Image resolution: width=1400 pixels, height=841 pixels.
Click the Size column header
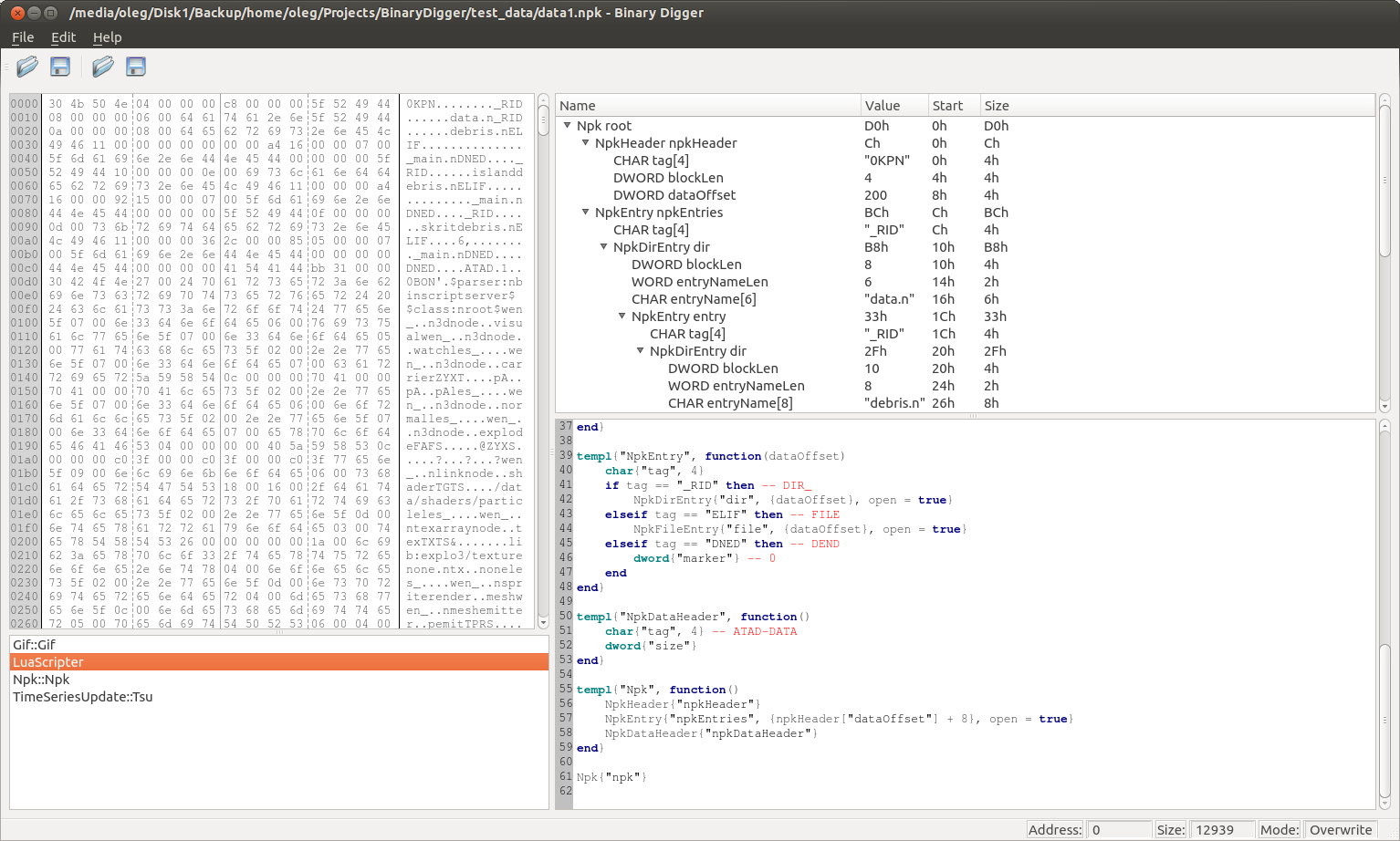tap(1177, 106)
